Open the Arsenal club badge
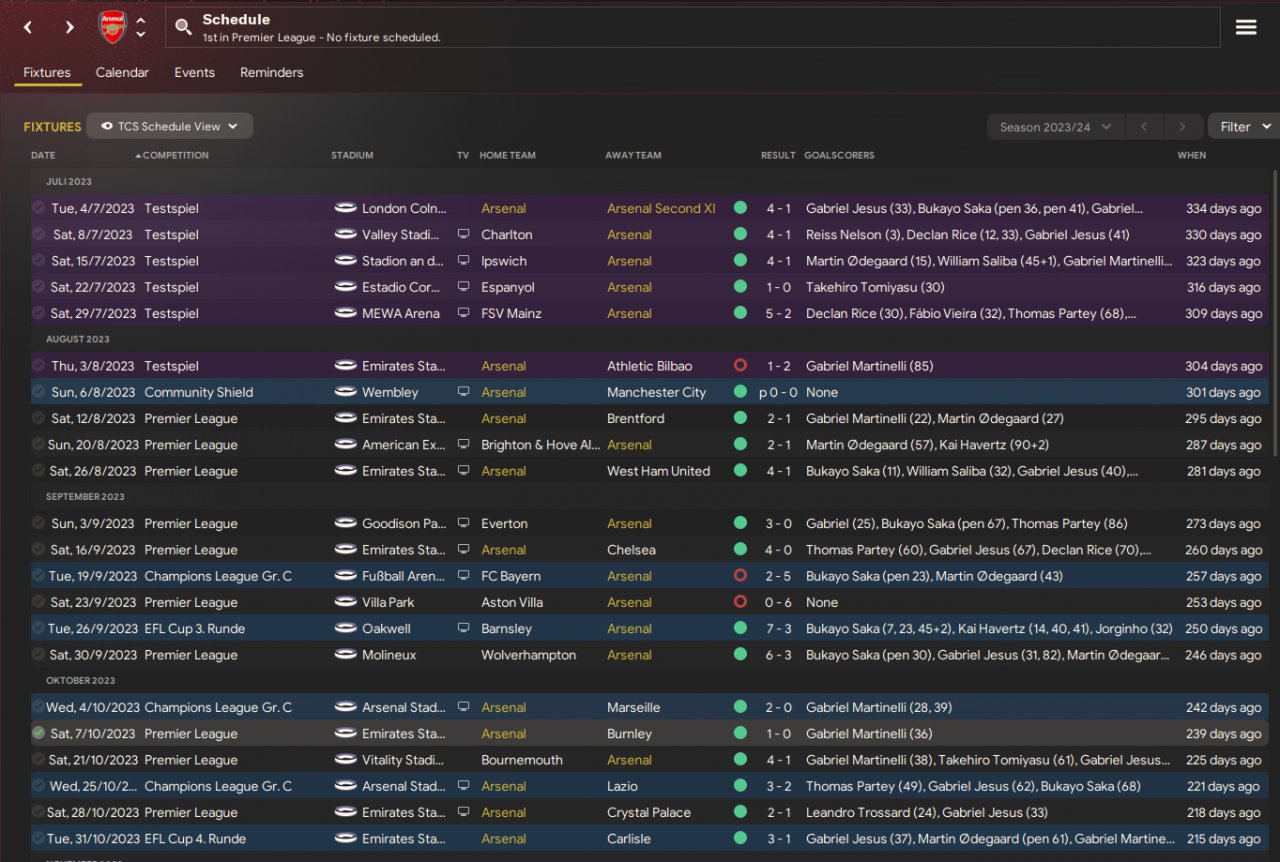The image size is (1280, 862). [112, 27]
